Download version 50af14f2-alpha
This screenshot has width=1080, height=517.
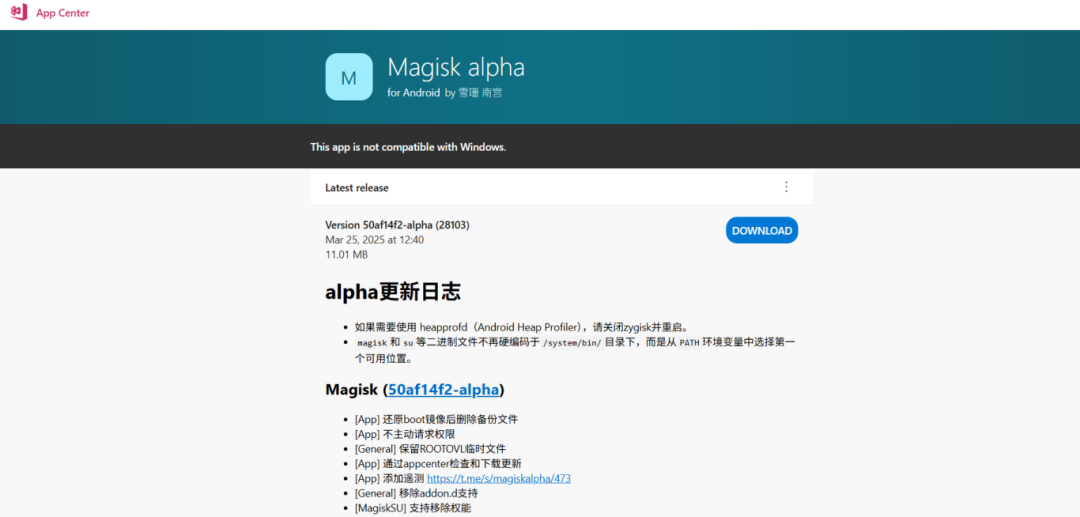(762, 231)
